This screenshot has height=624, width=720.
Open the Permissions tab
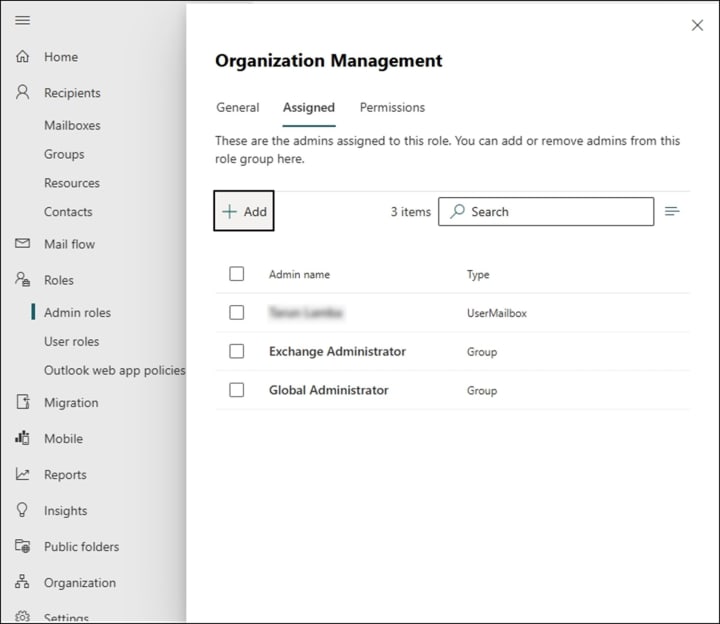(x=392, y=107)
